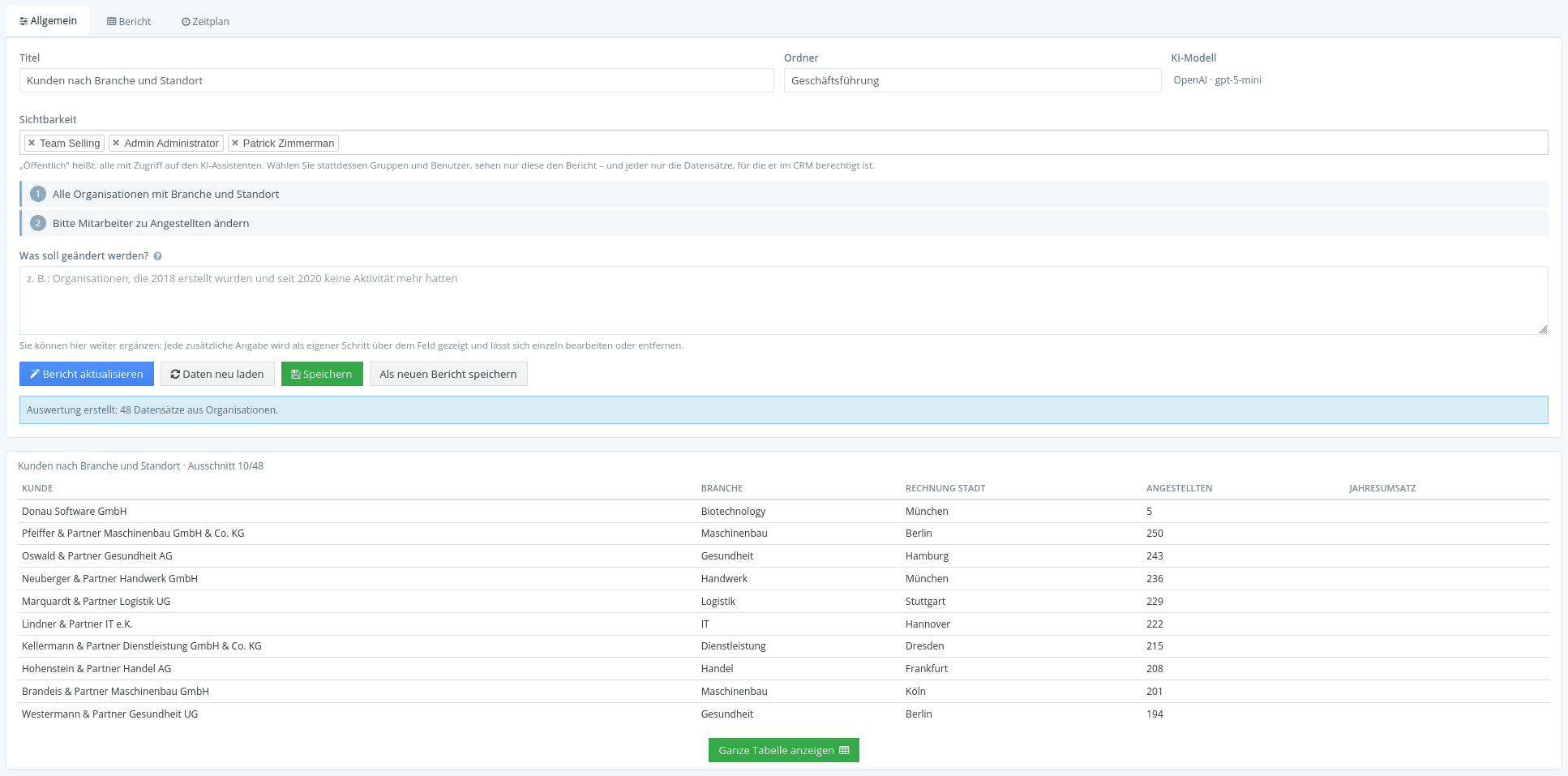The width and height of the screenshot is (1568, 776).
Task: Open step 2 'Bitte Mitarbeiter zu Angestellten ändern'
Action: point(784,223)
